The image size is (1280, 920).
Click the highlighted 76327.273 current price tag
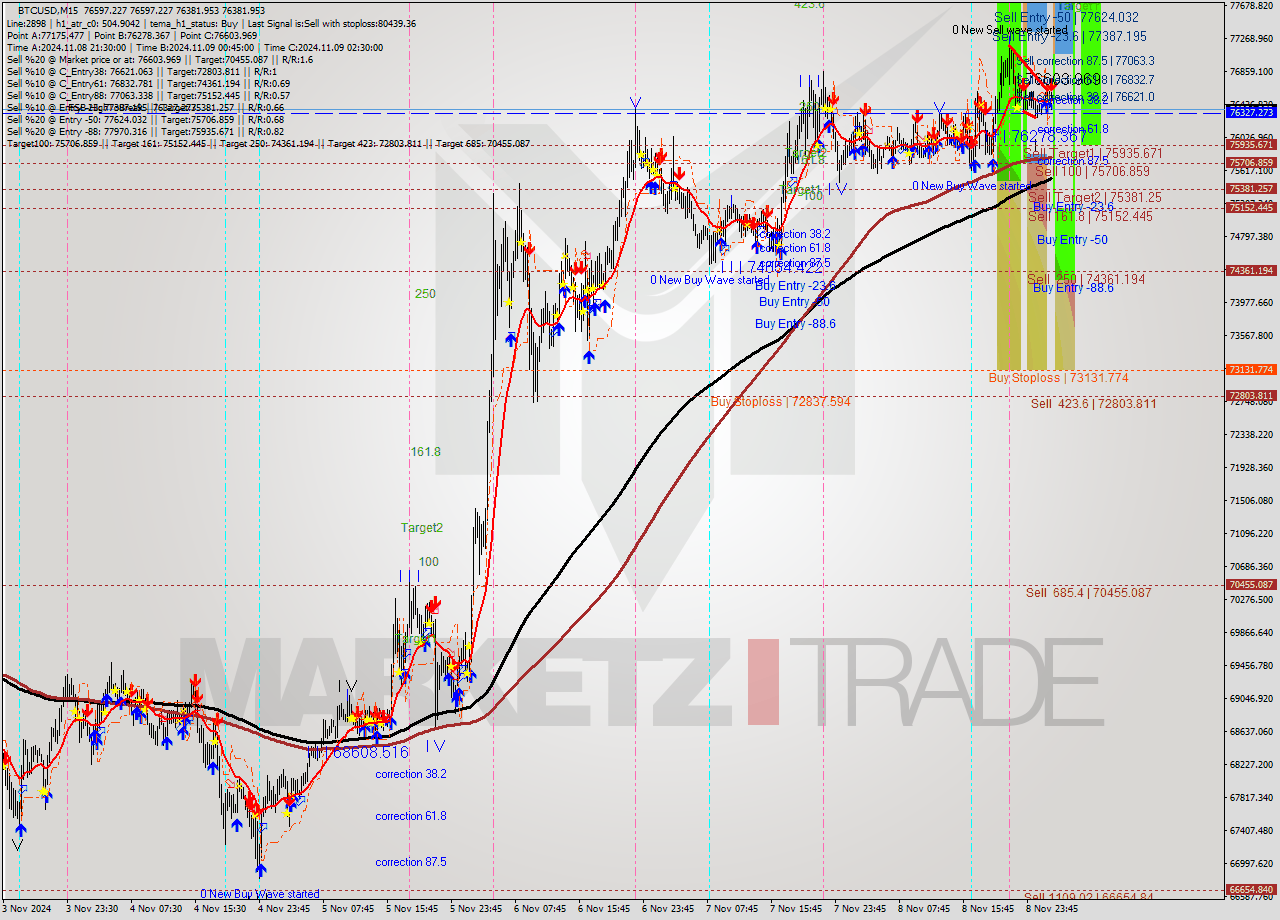(x=1250, y=113)
